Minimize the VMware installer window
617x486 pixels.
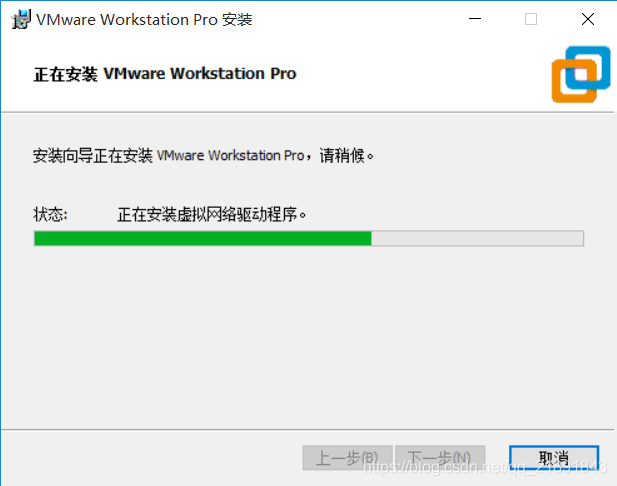475,19
